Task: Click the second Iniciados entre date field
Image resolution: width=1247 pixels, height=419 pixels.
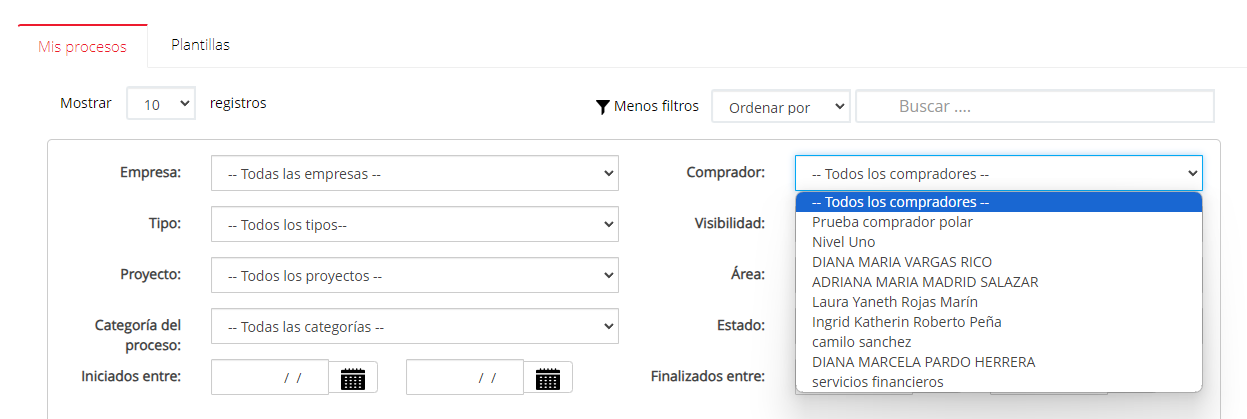Action: coord(465,378)
